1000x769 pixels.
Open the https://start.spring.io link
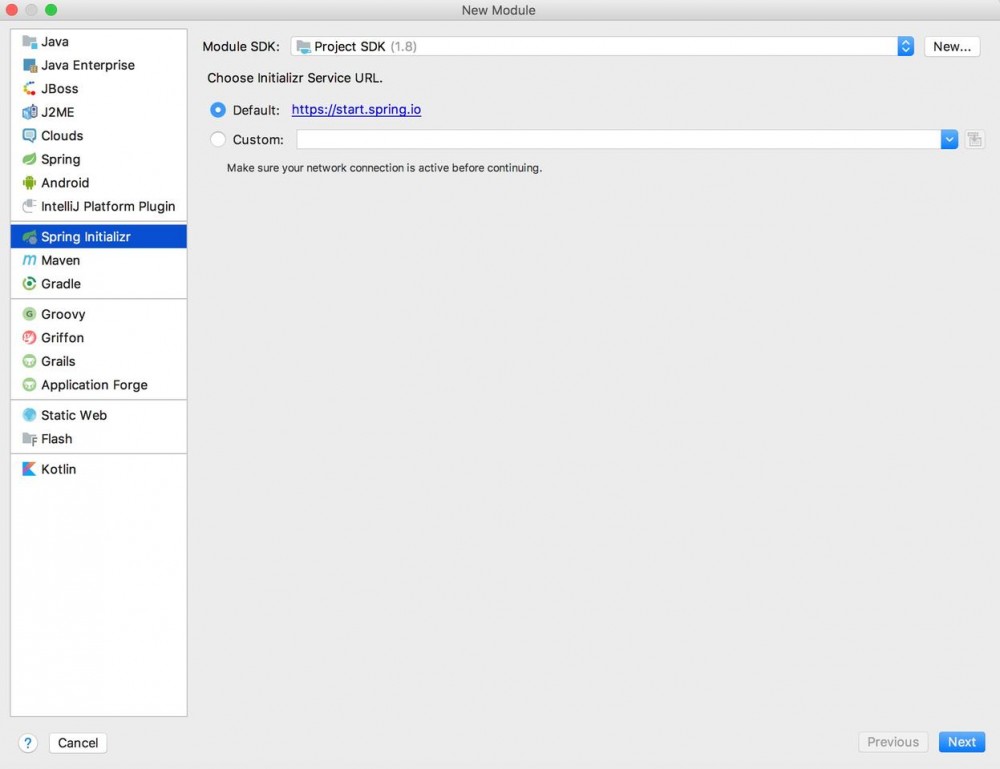356,110
